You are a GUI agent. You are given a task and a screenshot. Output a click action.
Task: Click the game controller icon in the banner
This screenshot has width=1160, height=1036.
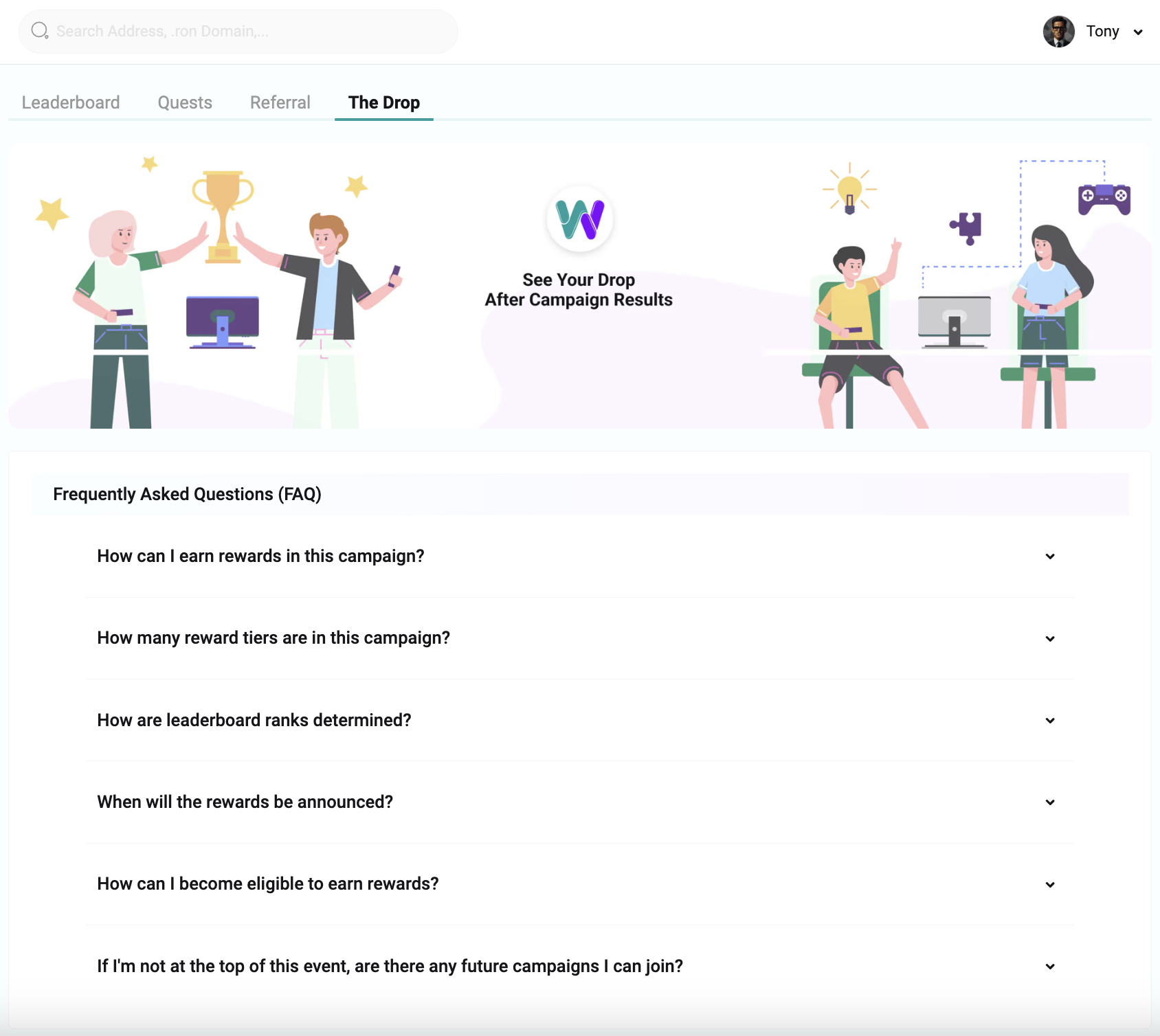point(1104,199)
